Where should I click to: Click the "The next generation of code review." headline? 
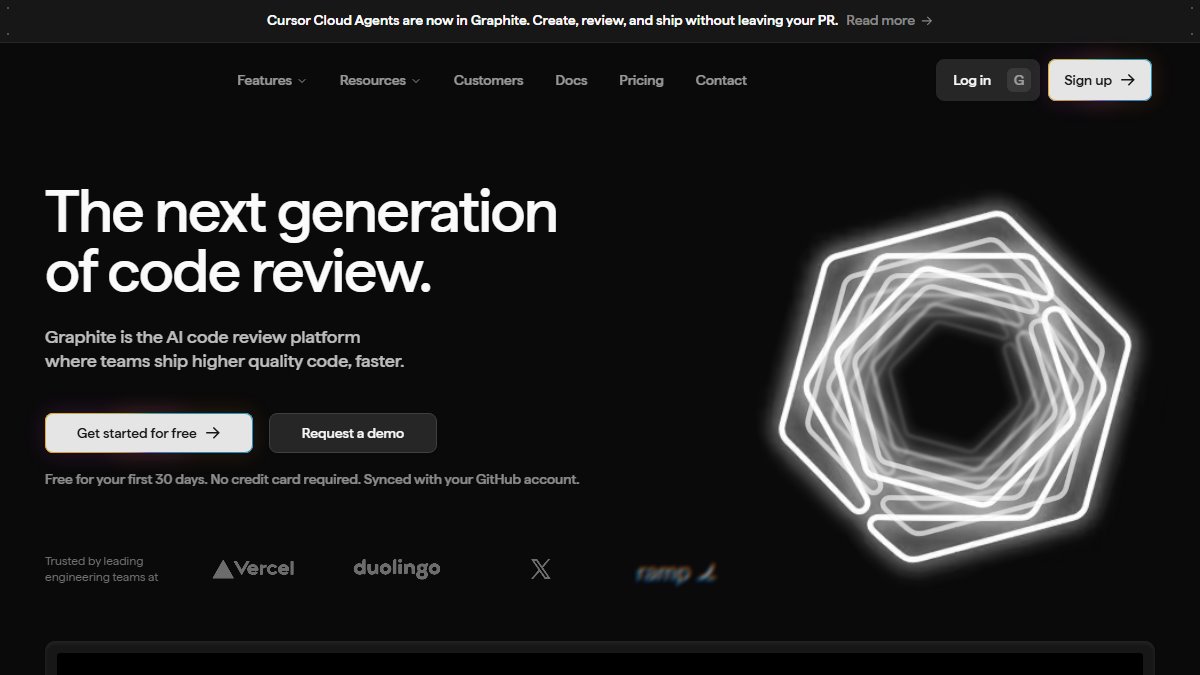click(x=301, y=241)
